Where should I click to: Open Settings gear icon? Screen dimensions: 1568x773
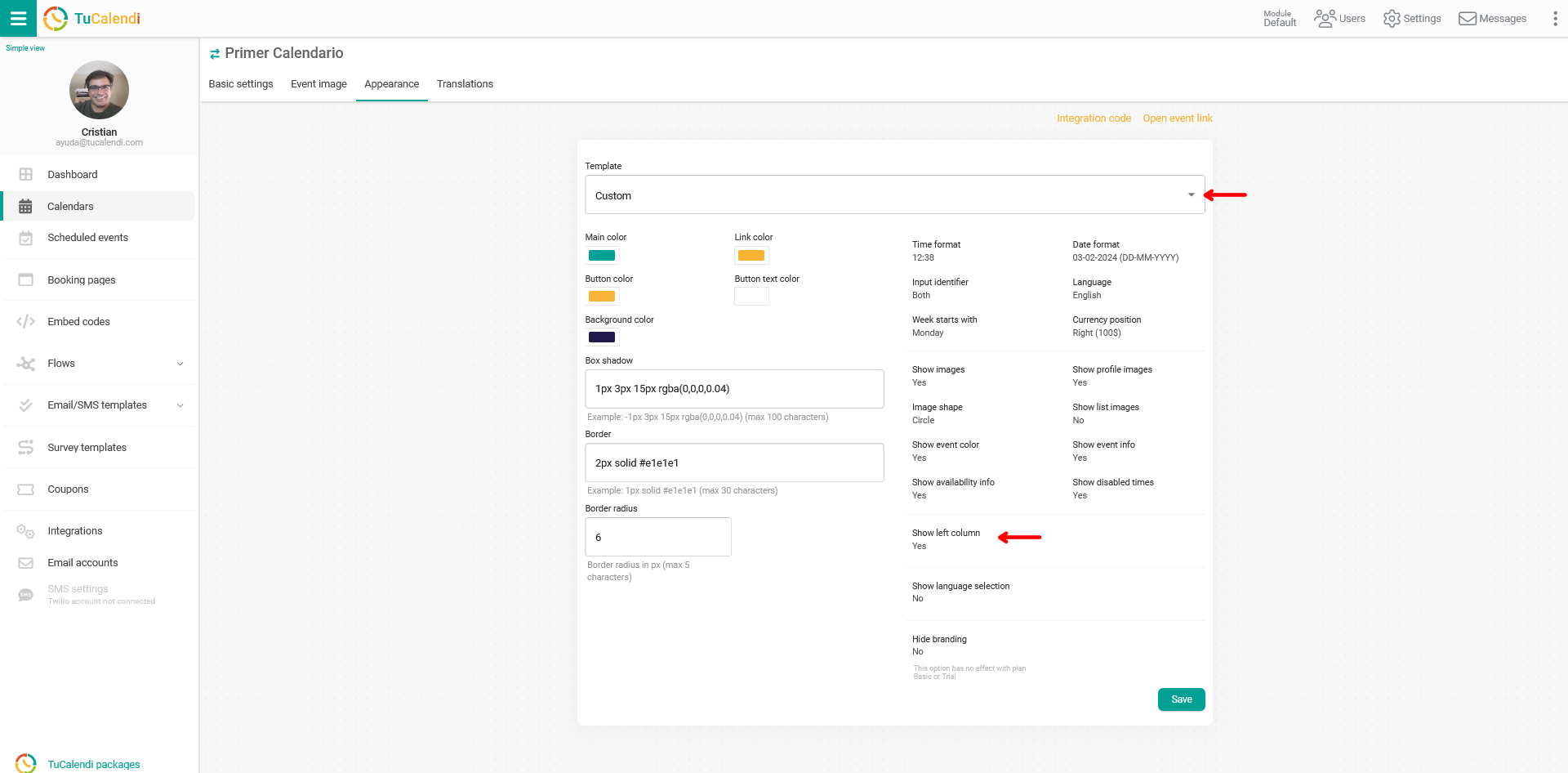tap(1392, 18)
